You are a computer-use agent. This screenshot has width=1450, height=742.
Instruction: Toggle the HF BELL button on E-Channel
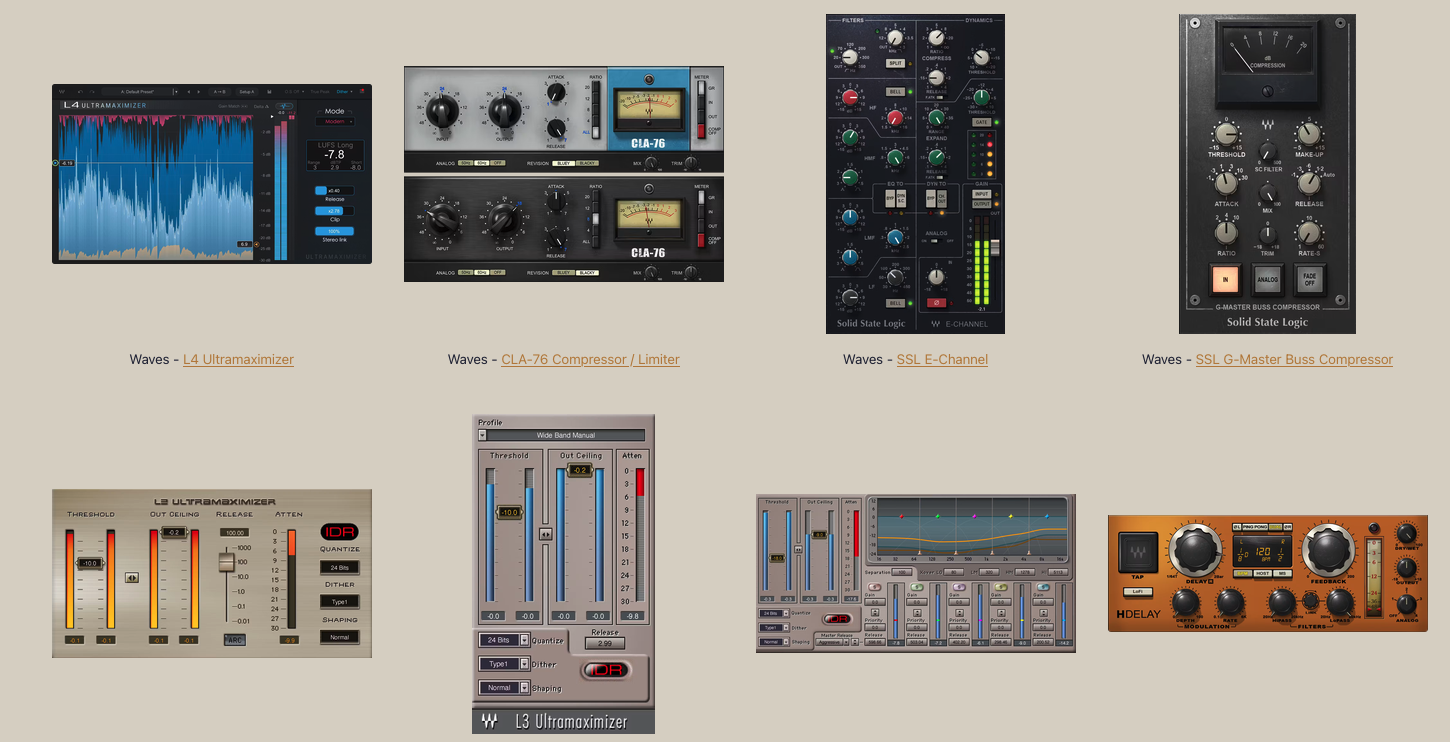(x=896, y=91)
